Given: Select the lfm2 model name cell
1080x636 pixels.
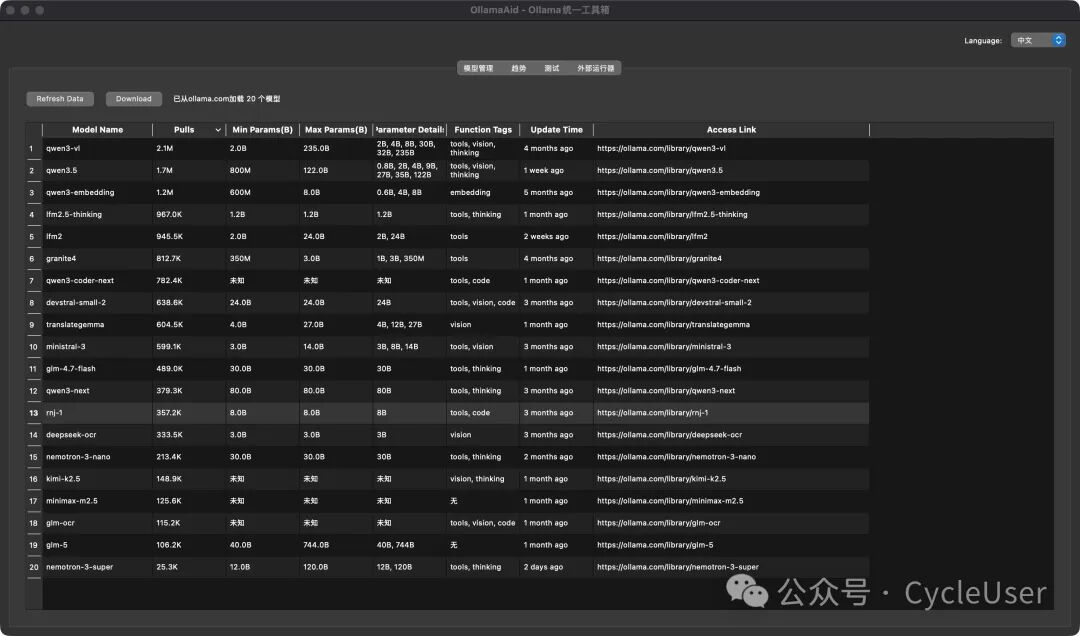Looking at the screenshot, I should point(97,236).
